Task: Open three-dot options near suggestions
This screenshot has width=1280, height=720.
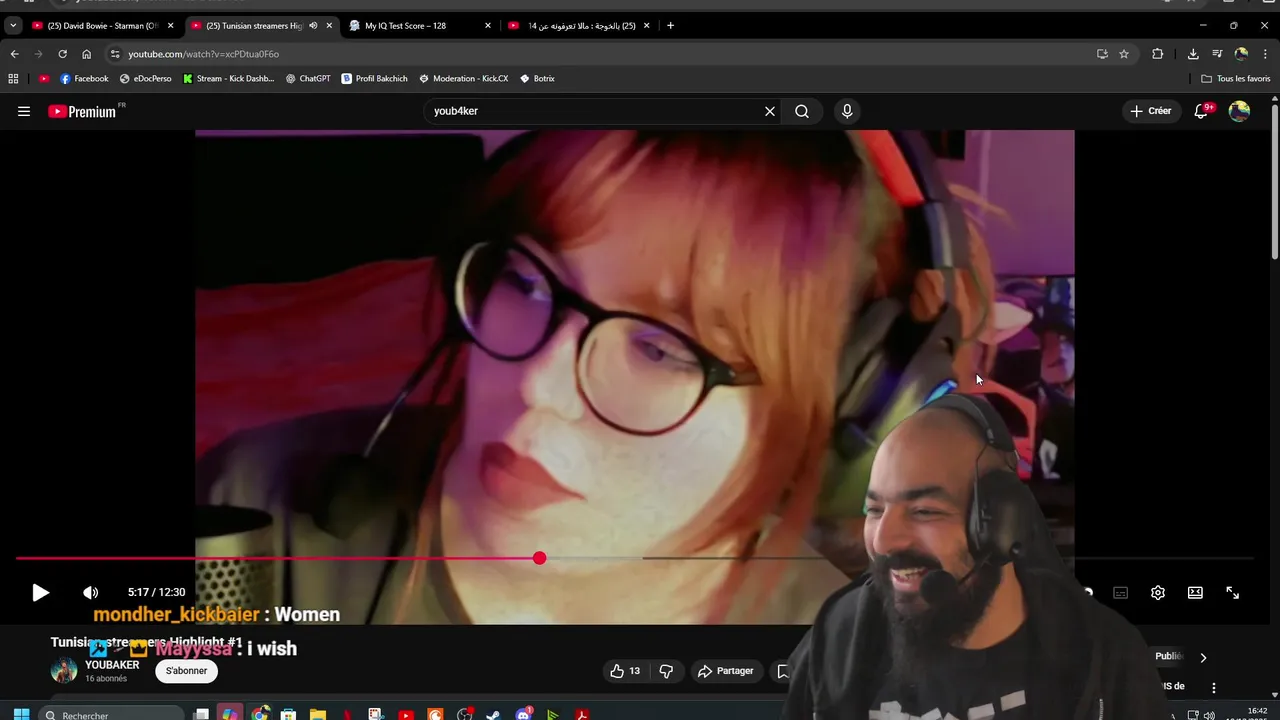Action: [1214, 688]
